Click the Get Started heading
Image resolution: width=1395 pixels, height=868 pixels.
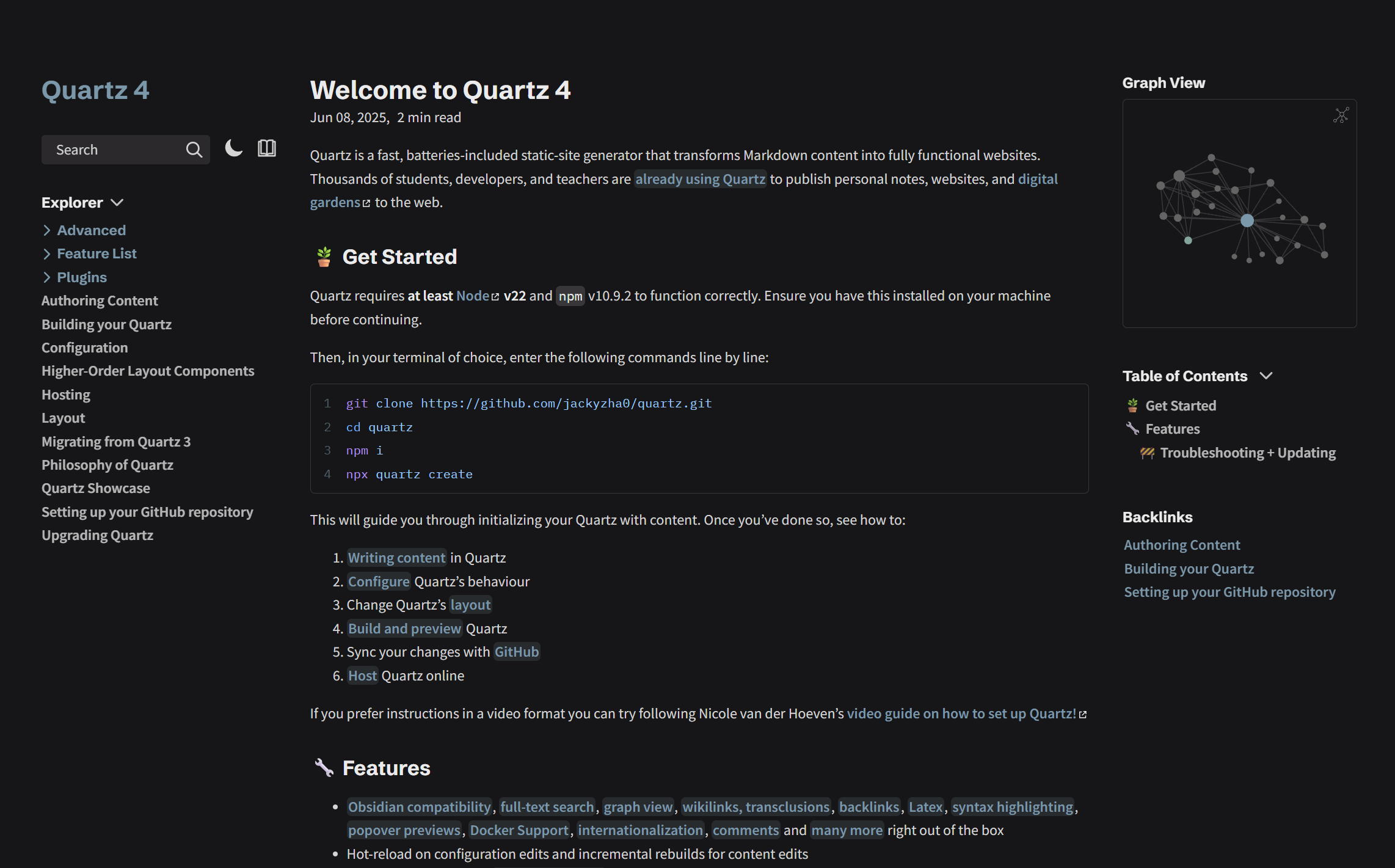[399, 257]
